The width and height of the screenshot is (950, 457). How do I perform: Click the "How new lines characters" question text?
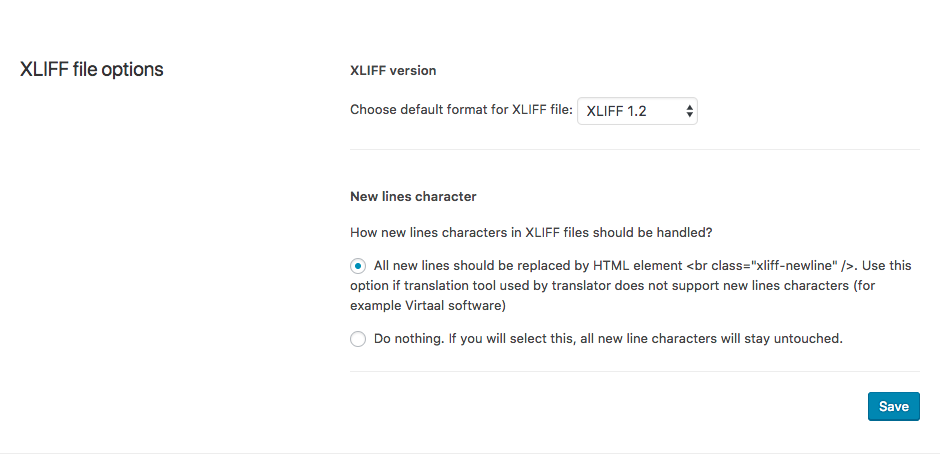tap(531, 232)
